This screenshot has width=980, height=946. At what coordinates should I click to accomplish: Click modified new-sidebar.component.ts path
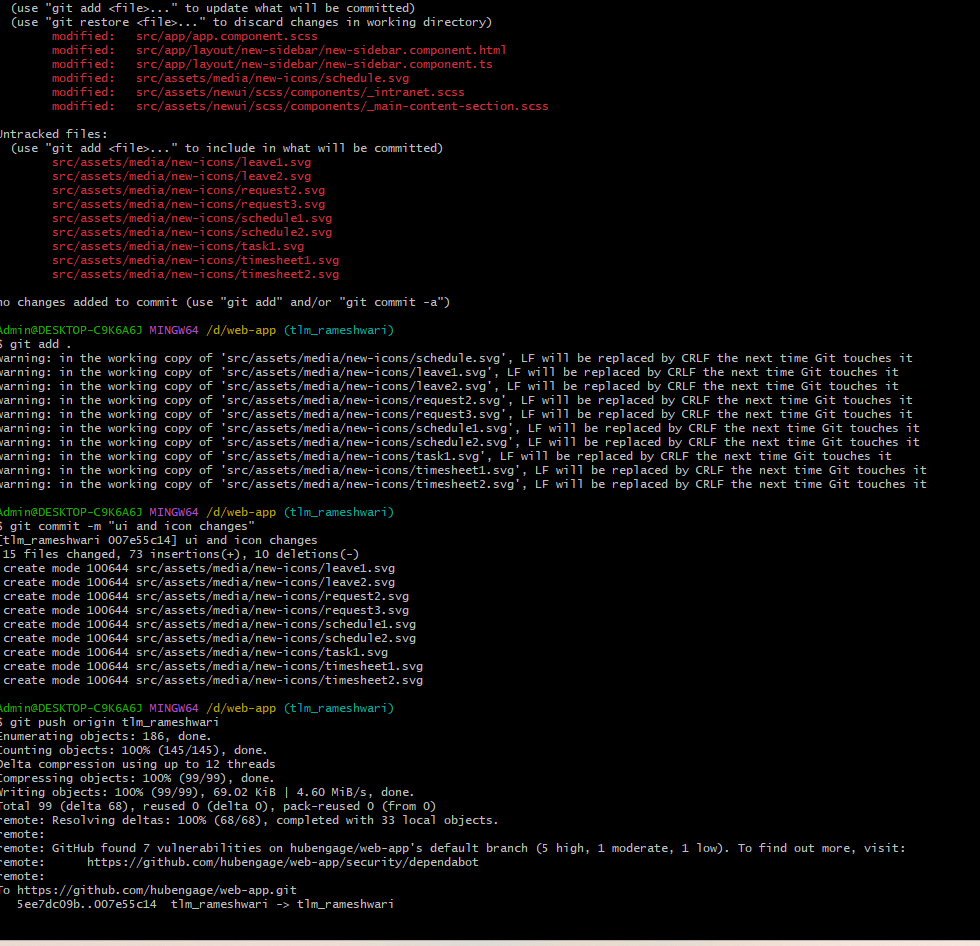pos(314,64)
